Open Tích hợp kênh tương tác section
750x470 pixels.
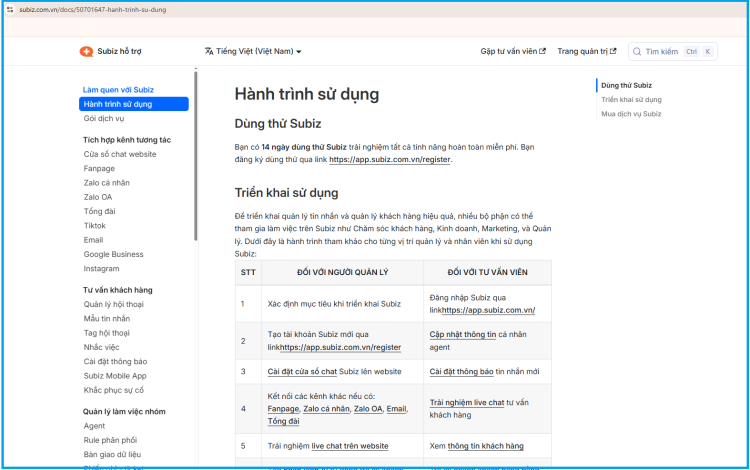click(127, 140)
